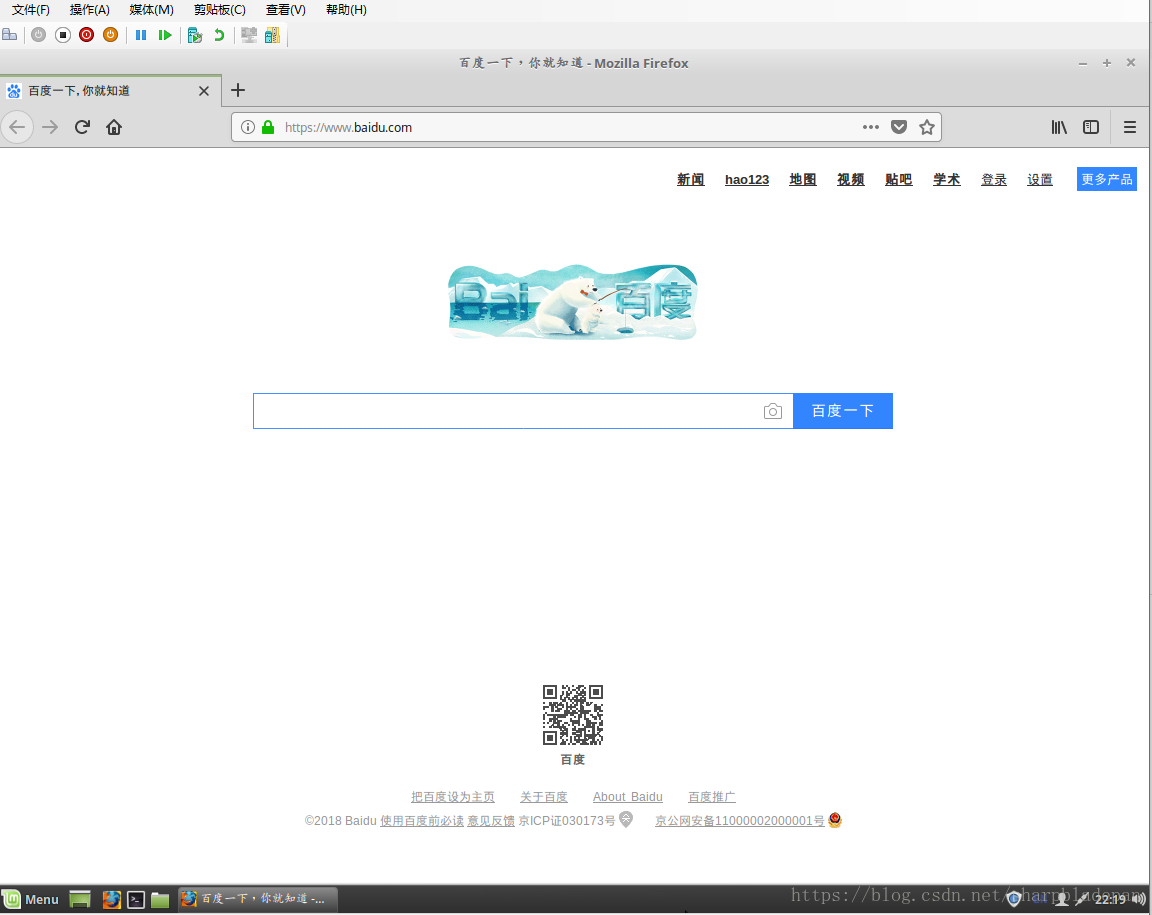Image resolution: width=1152 pixels, height=915 pixels.
Task: Click the 关于百度 link
Action: tap(544, 797)
